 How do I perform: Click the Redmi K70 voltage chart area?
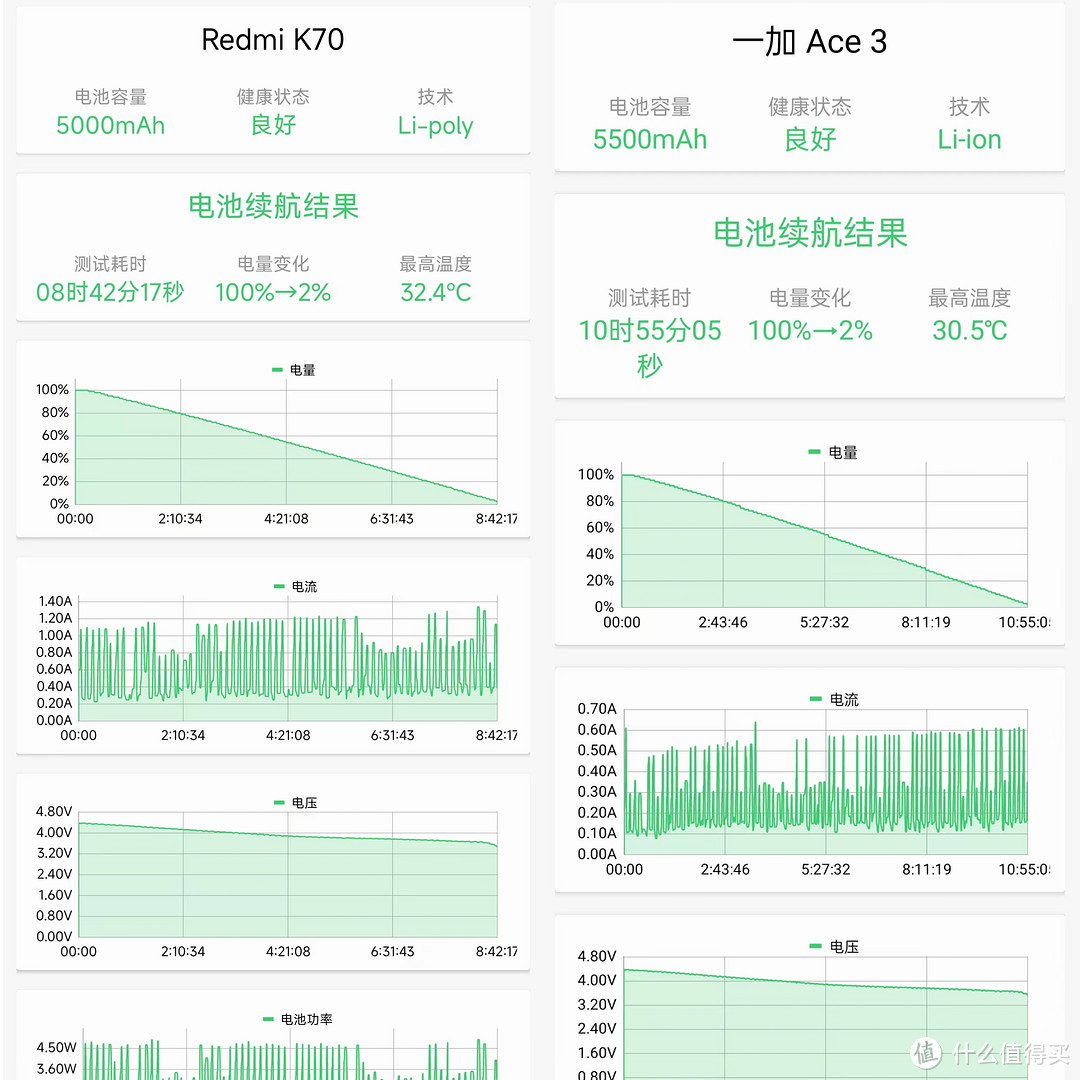[x=288, y=875]
